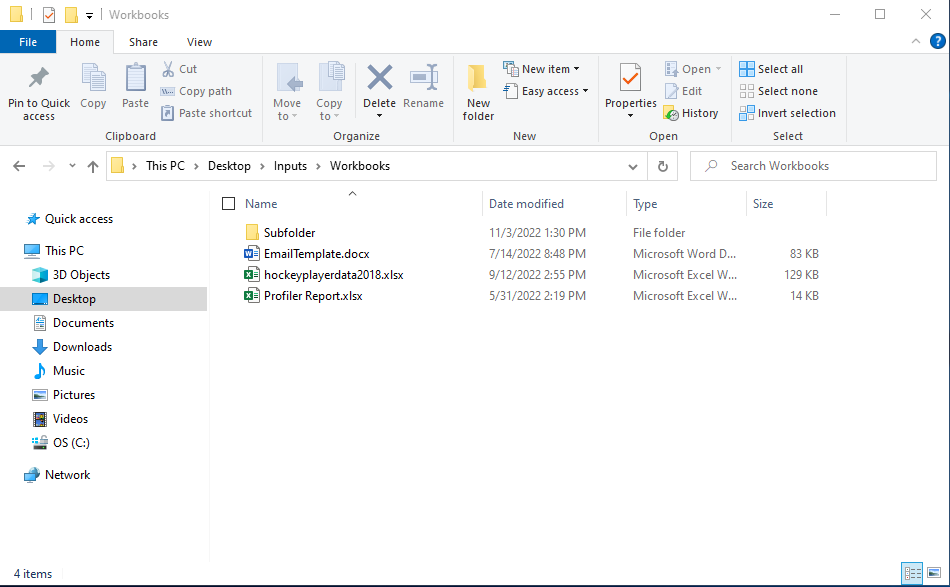Viewport: 950px width, 587px height.
Task: Switch to the View ribbon tab
Action: 199,42
